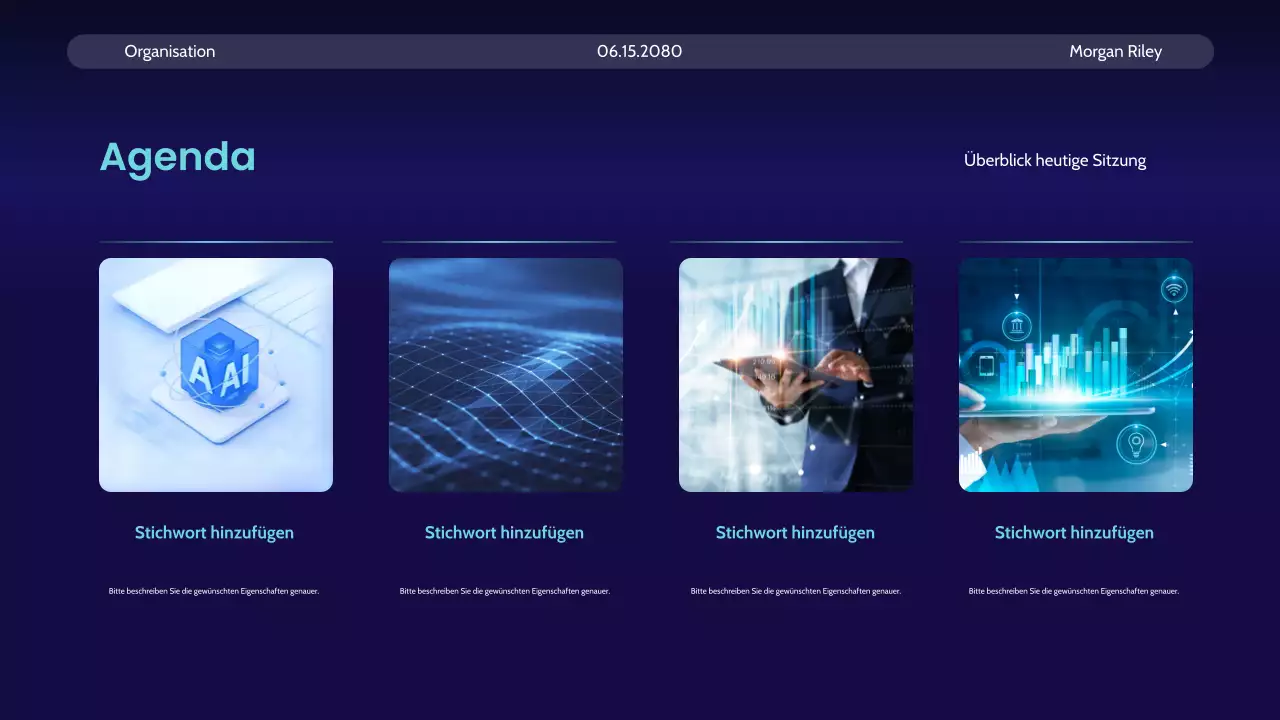Click the last Stichwort hinzufügen link
This screenshot has width=1280, height=720.
pos(1074,532)
